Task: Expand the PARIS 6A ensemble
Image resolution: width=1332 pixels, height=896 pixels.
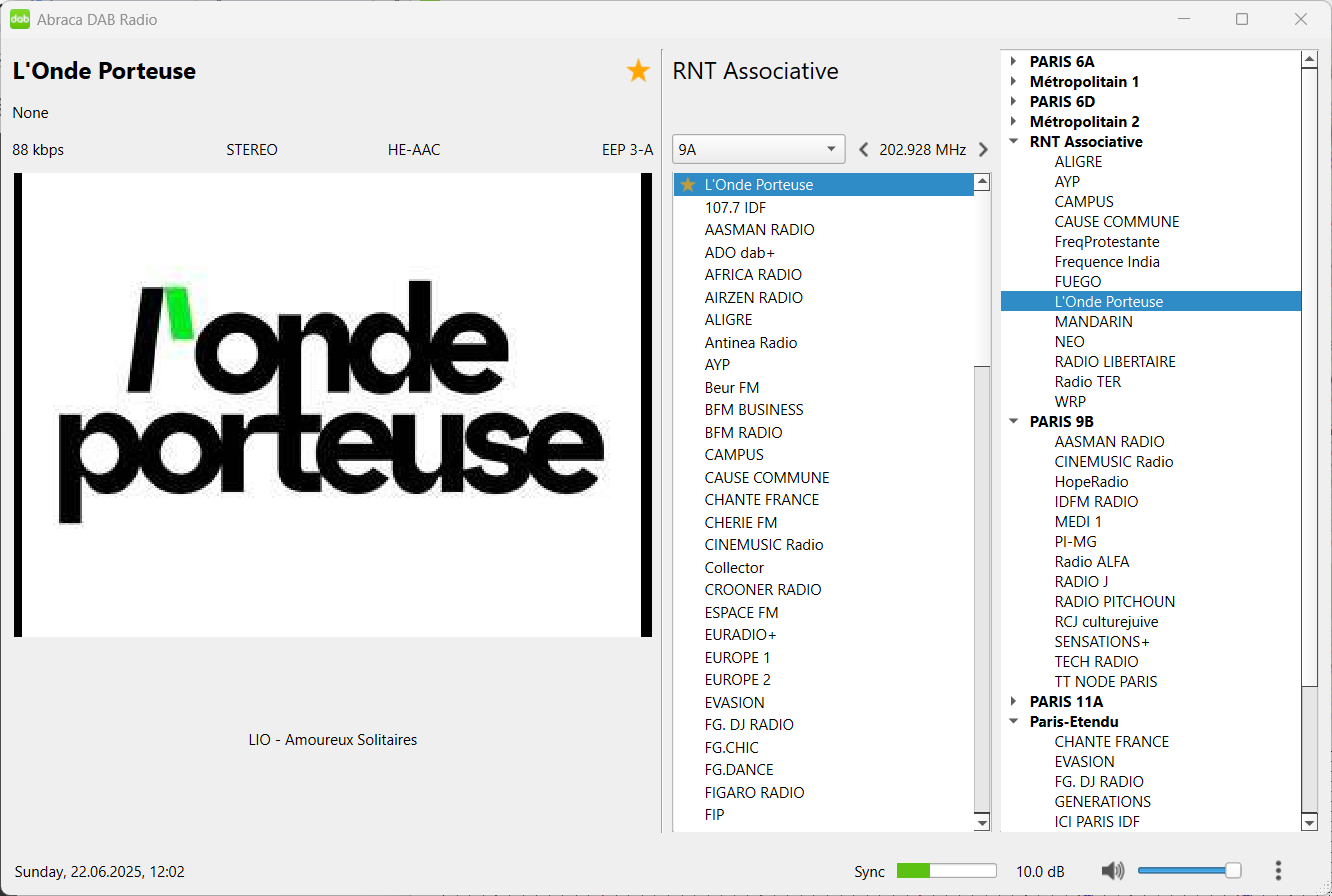Action: point(1014,62)
